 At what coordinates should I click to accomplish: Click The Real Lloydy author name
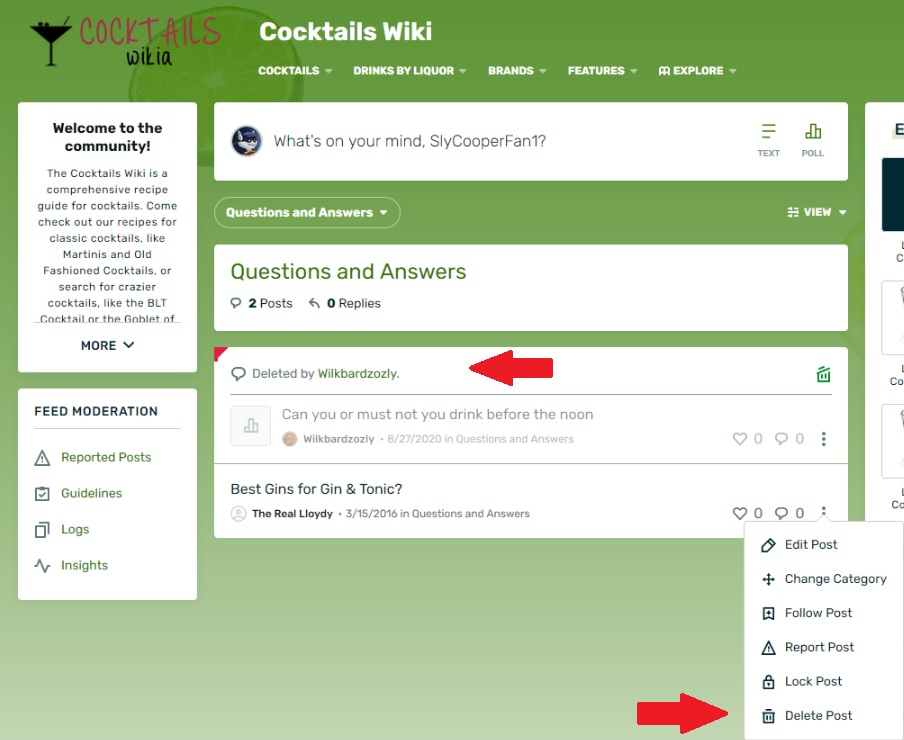point(292,514)
